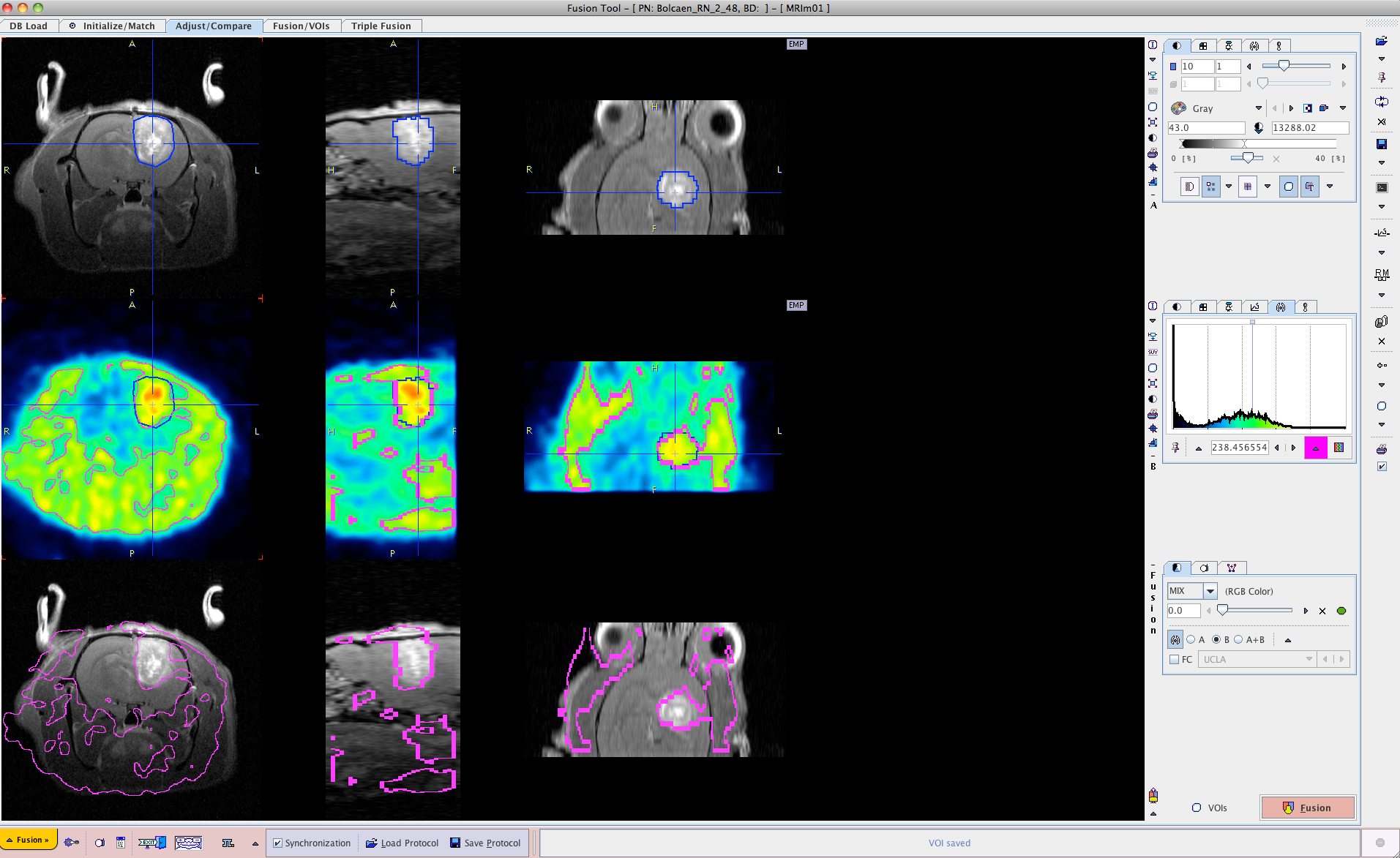This screenshot has height=858, width=1400.
Task: Click the Load Protocol button
Action: pyautogui.click(x=402, y=843)
